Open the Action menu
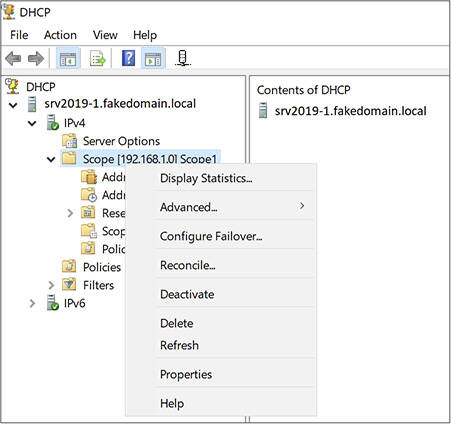451x424 pixels. 60,35
